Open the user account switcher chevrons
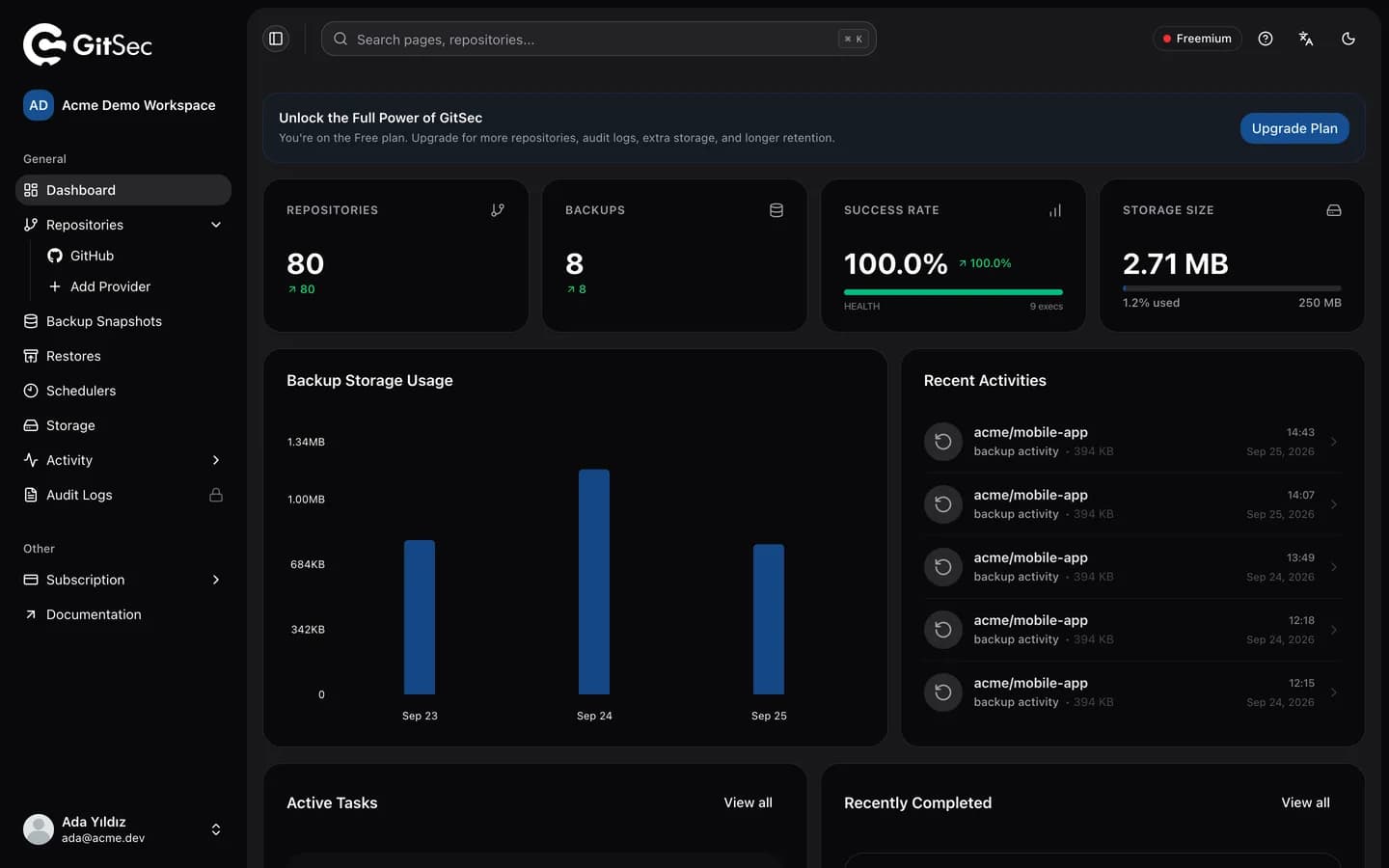The height and width of the screenshot is (868, 1389). (216, 829)
